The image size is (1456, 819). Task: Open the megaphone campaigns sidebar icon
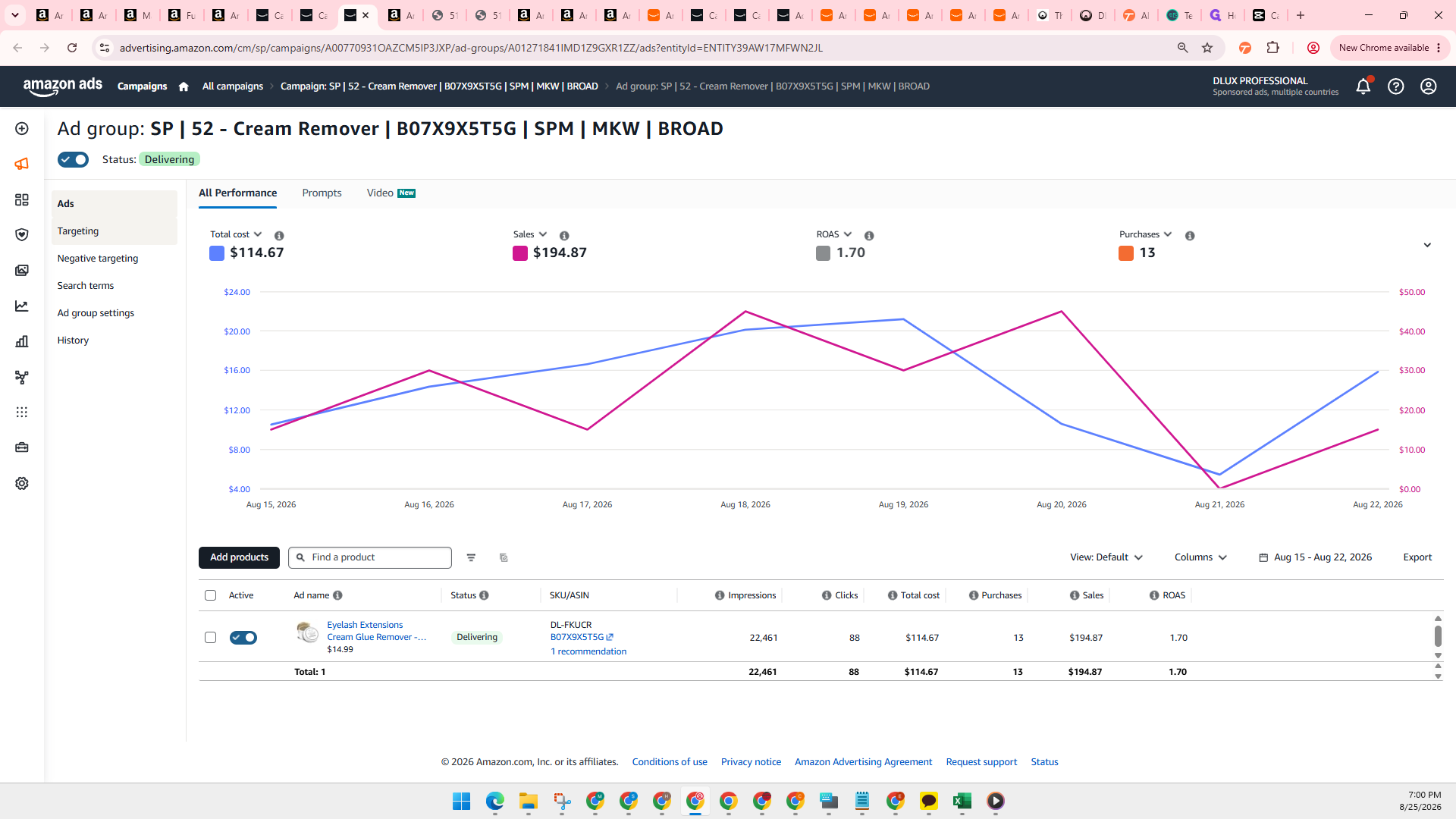coord(22,164)
